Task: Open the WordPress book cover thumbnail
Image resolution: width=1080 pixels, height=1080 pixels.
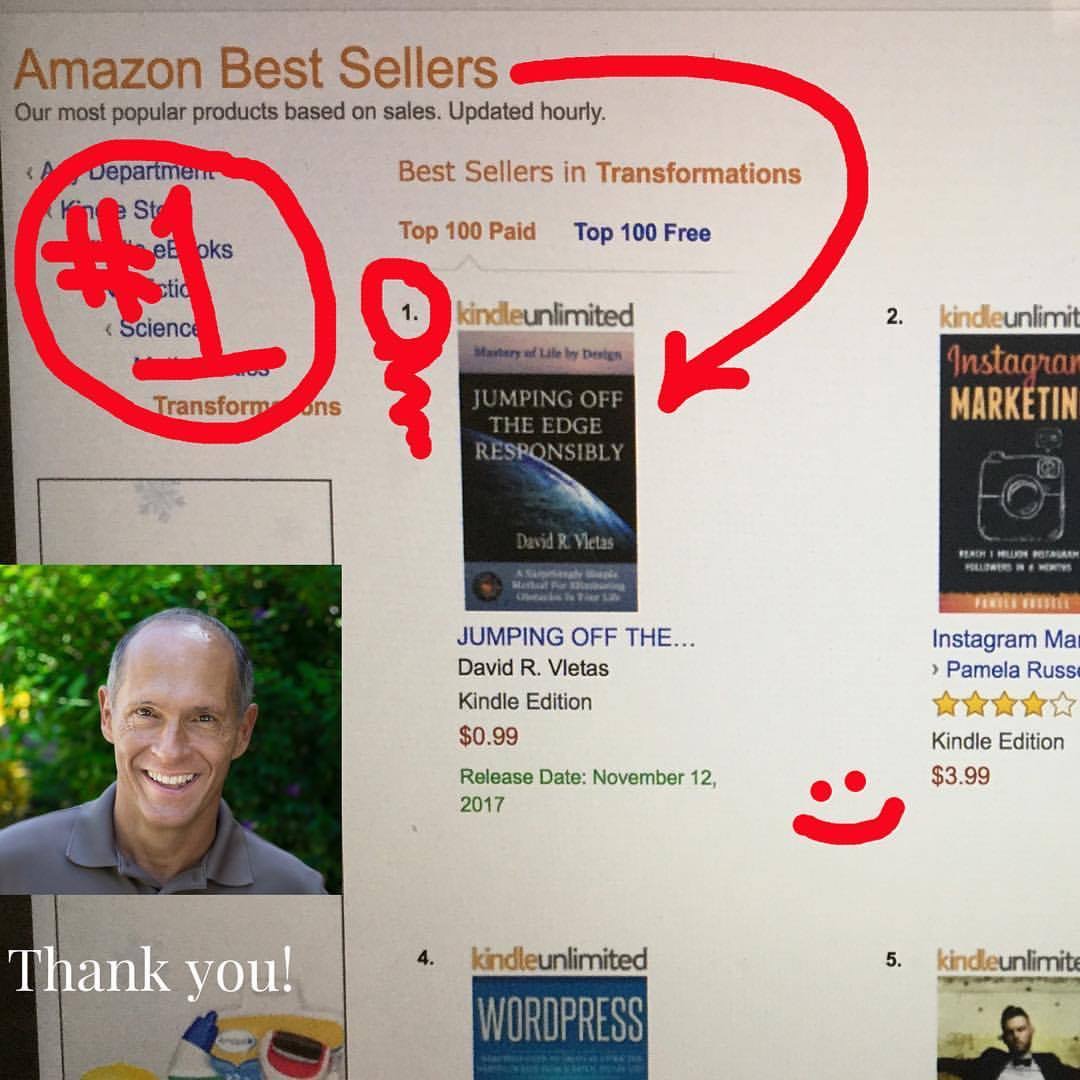Action: click(x=559, y=1028)
